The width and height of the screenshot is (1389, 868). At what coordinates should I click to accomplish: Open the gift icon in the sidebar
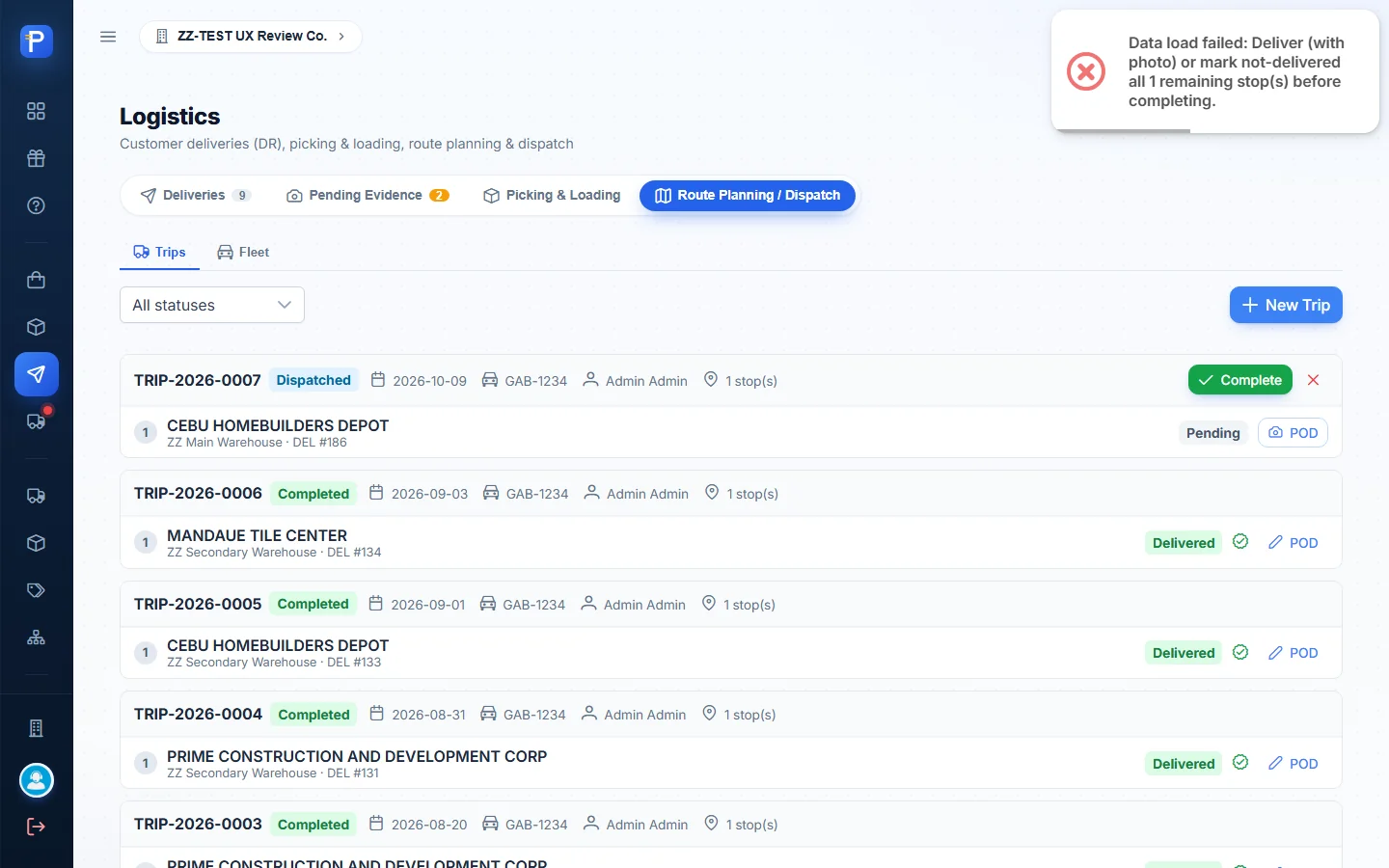tap(37, 158)
